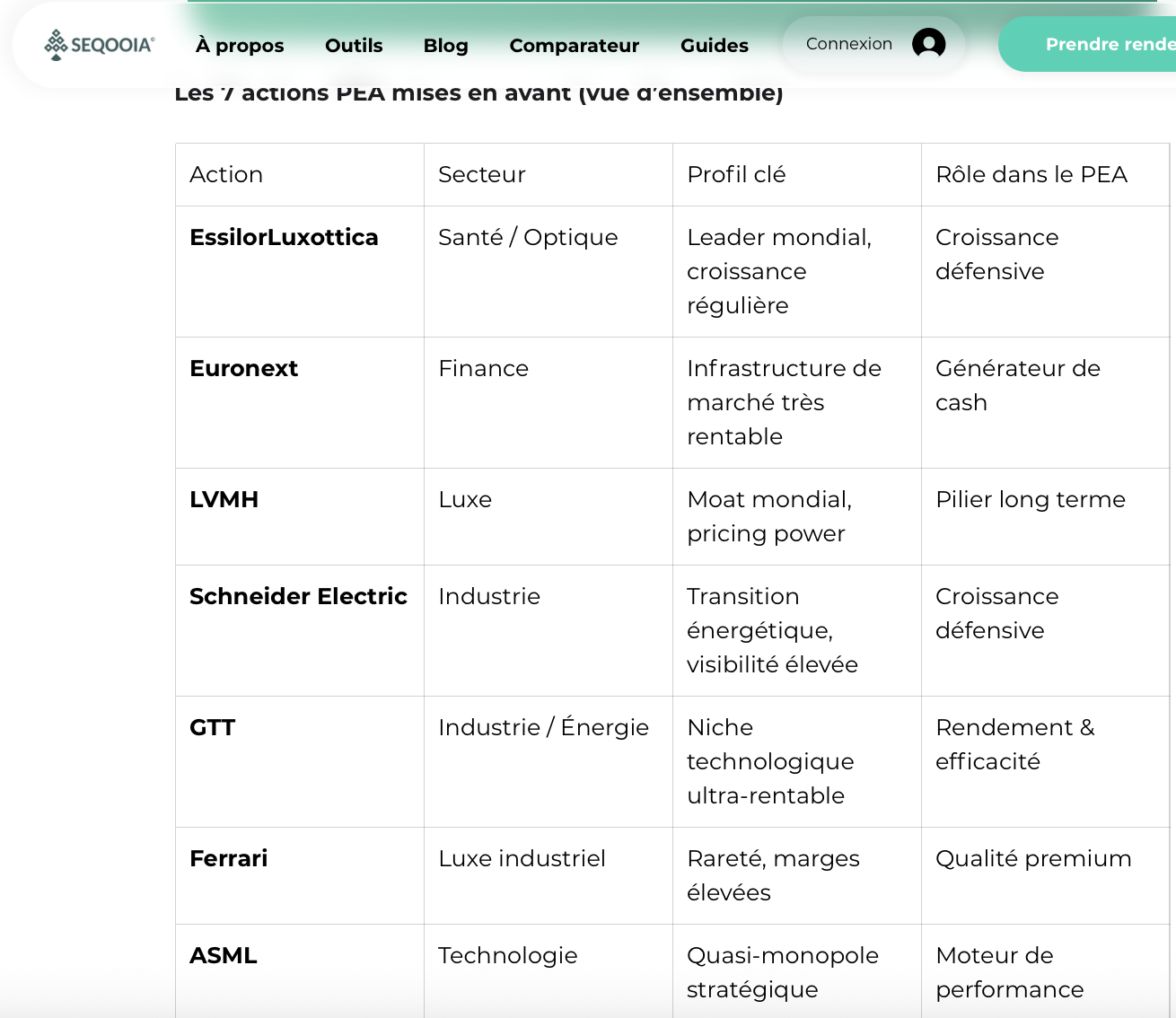Click the Connexion login button
The height and width of the screenshot is (1018, 1176).
coord(849,44)
